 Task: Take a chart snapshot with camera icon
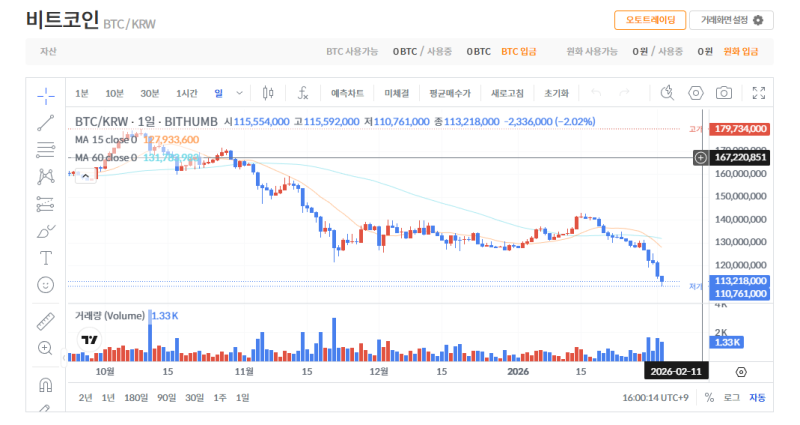point(723,93)
